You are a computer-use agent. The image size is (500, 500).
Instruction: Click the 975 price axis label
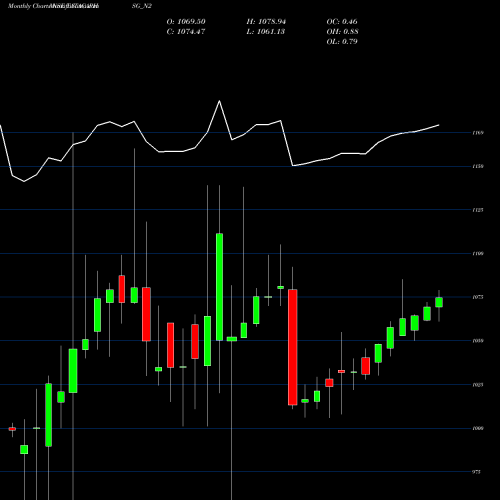coord(477,472)
